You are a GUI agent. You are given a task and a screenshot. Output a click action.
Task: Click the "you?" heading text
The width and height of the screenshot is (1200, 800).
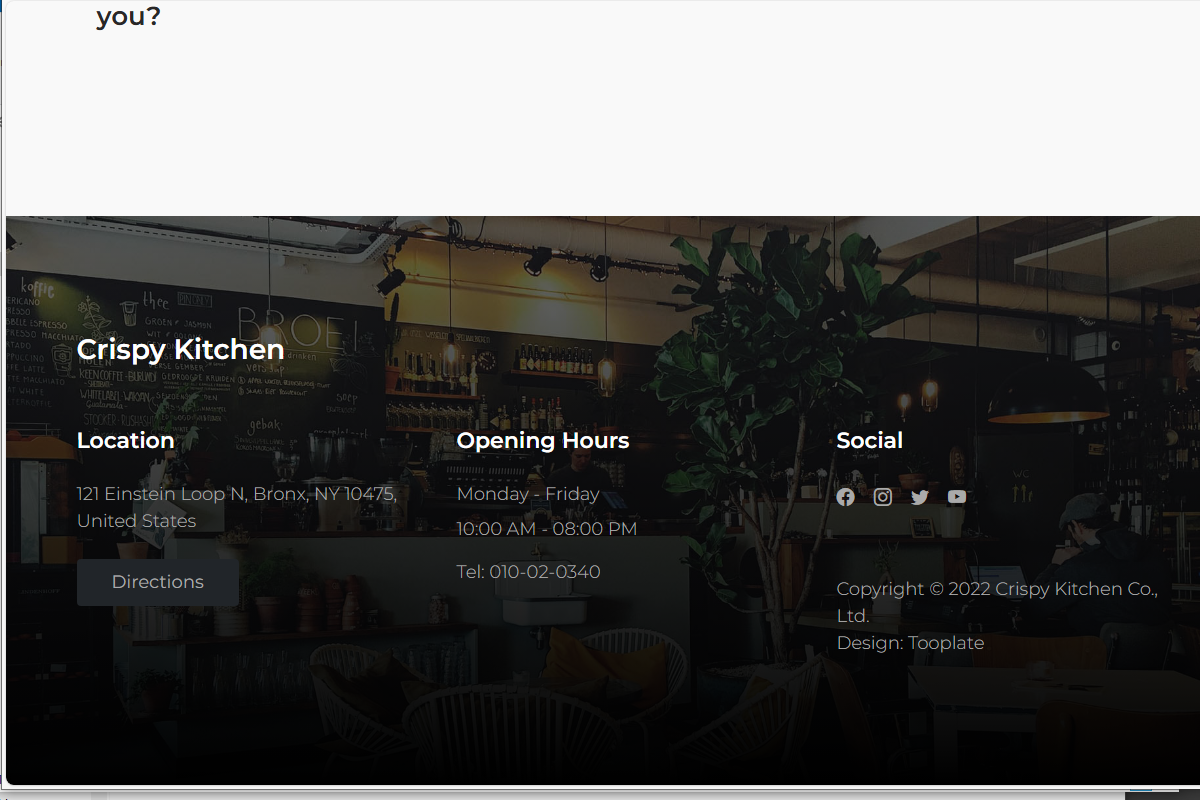pos(128,17)
